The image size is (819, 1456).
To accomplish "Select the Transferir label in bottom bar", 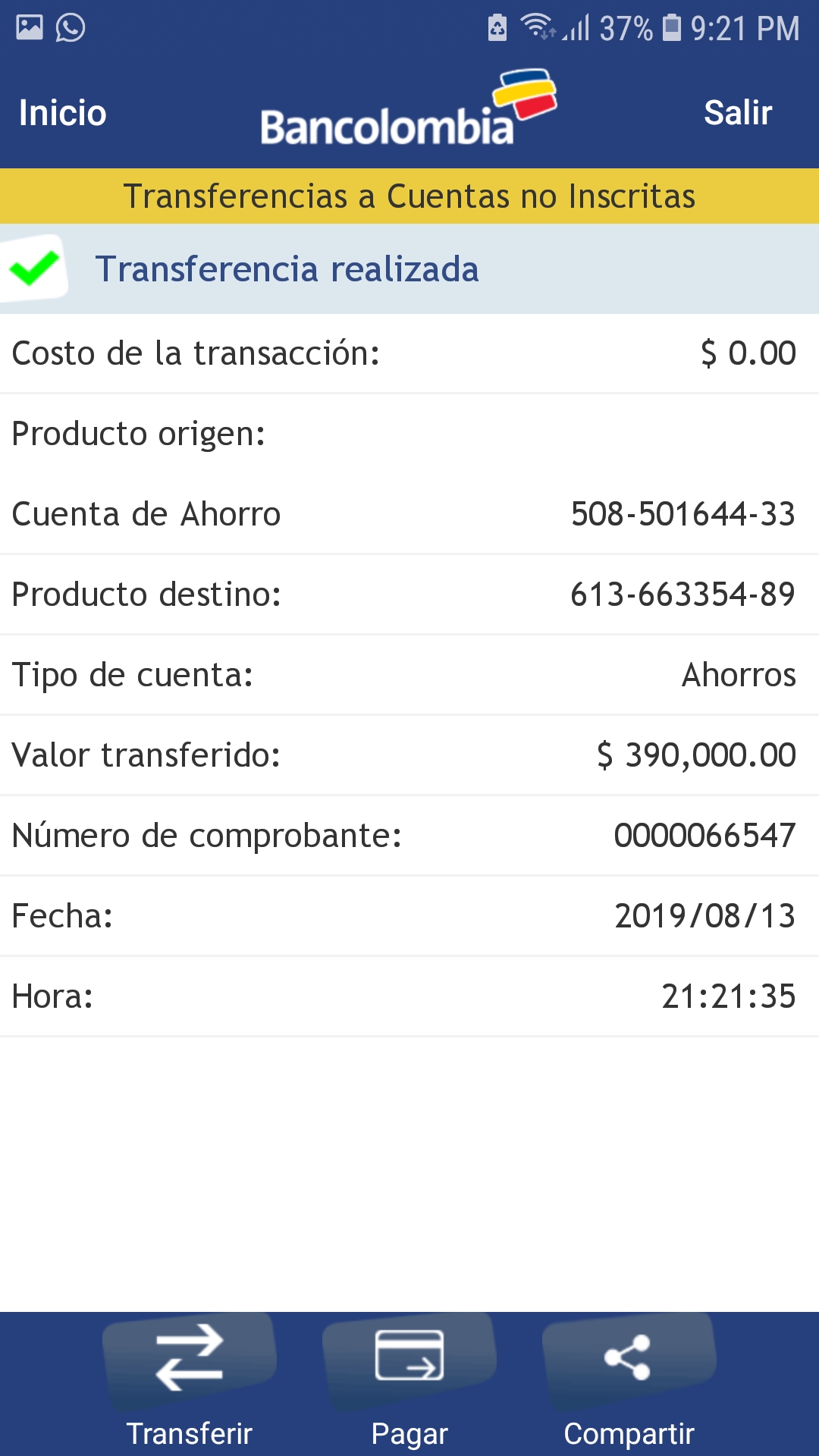I will click(190, 1434).
